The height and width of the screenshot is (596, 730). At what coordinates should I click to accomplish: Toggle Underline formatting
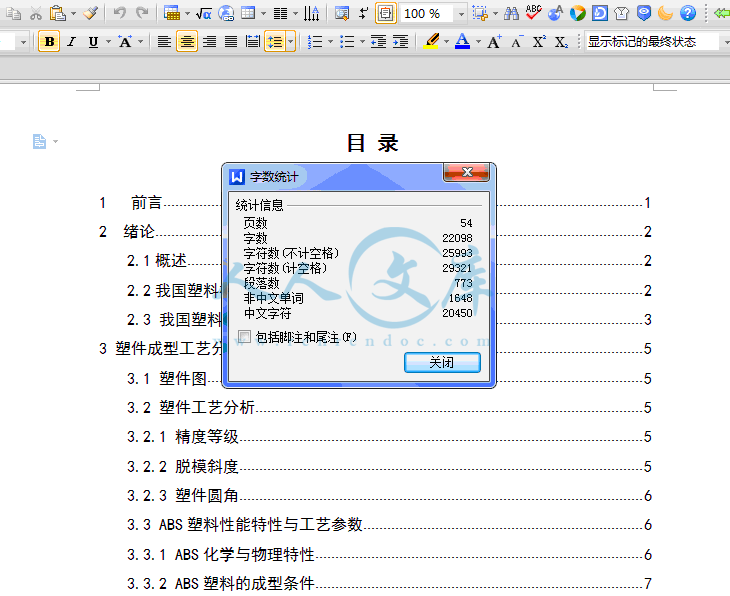click(x=94, y=42)
